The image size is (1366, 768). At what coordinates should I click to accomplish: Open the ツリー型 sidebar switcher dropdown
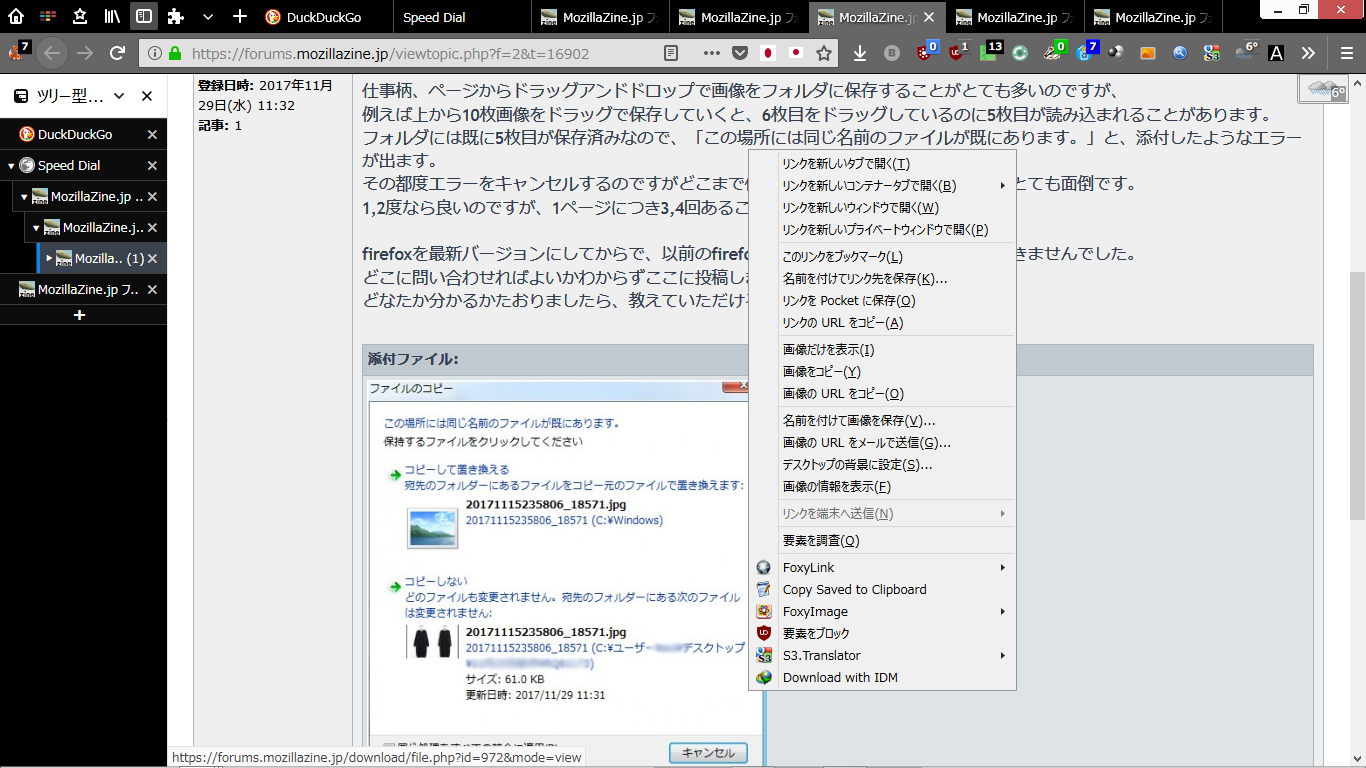(119, 96)
